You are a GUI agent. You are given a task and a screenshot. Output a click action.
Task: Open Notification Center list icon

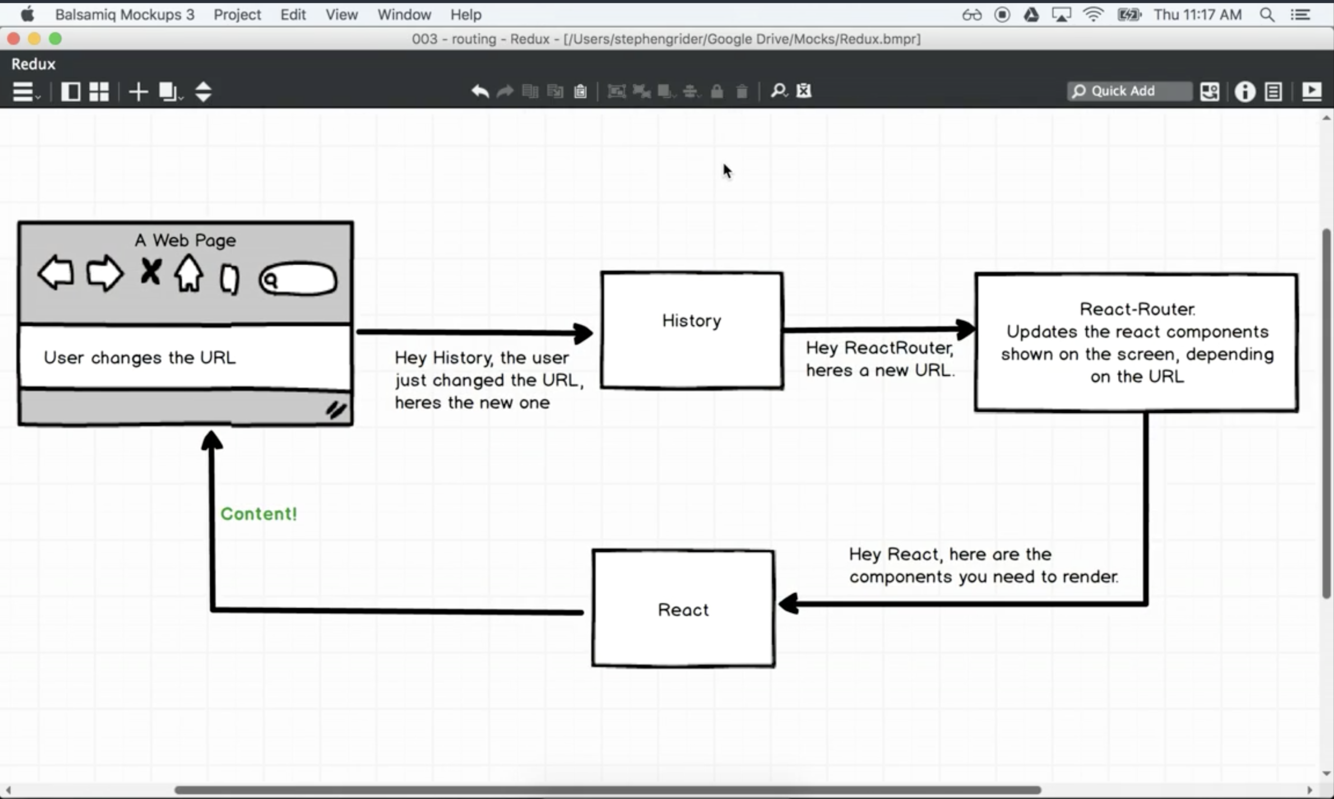coord(1300,14)
